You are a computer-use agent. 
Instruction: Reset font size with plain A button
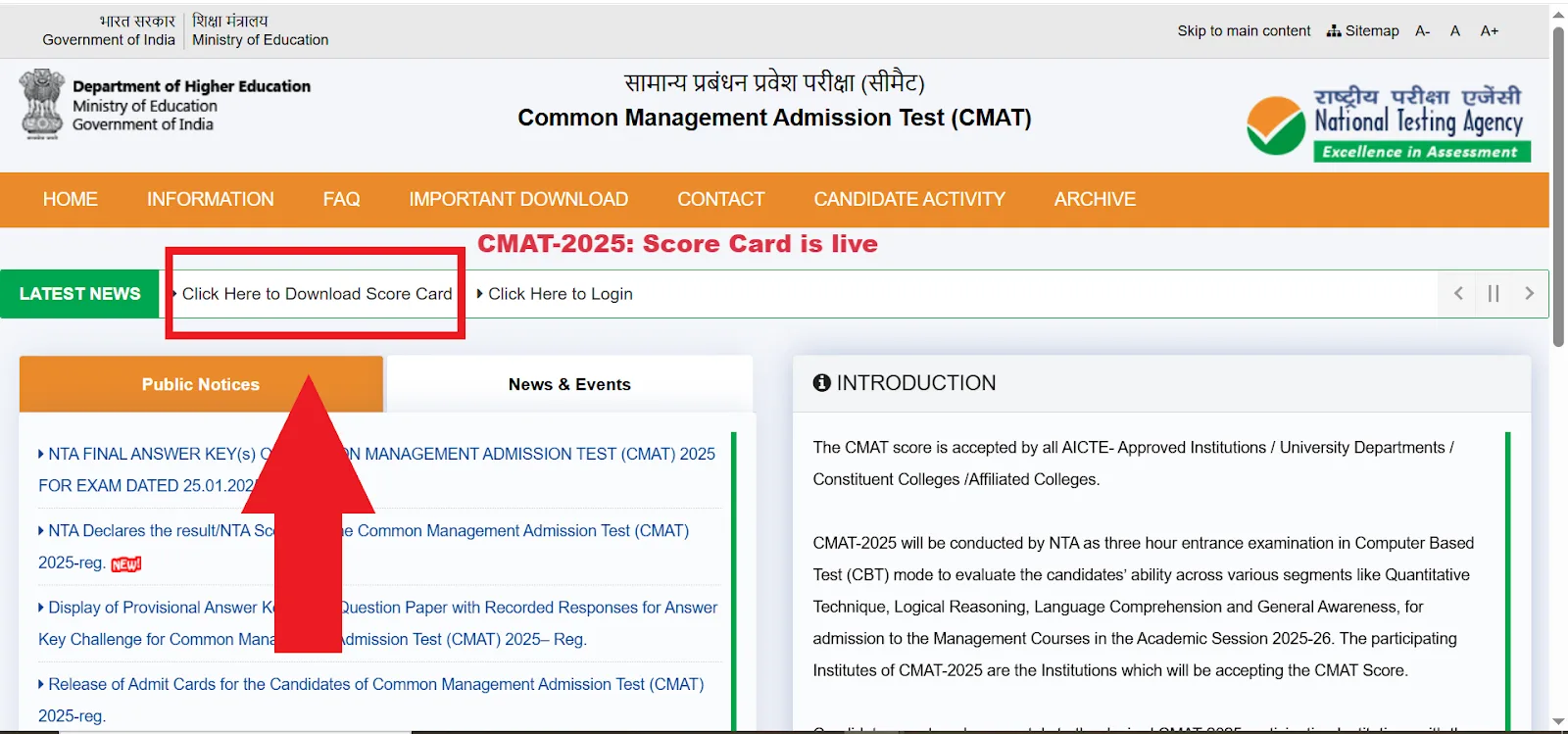tap(1455, 31)
